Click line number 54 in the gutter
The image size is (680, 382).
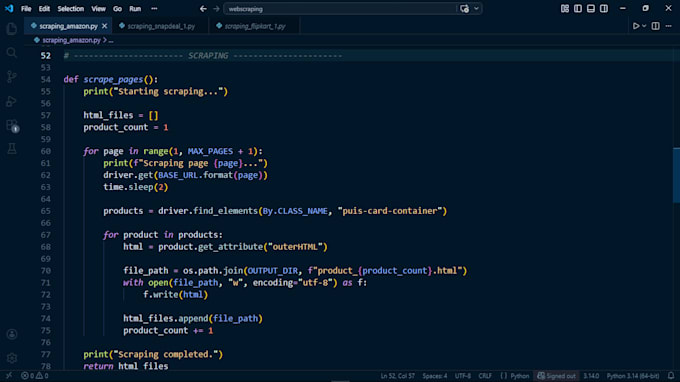(x=46, y=79)
